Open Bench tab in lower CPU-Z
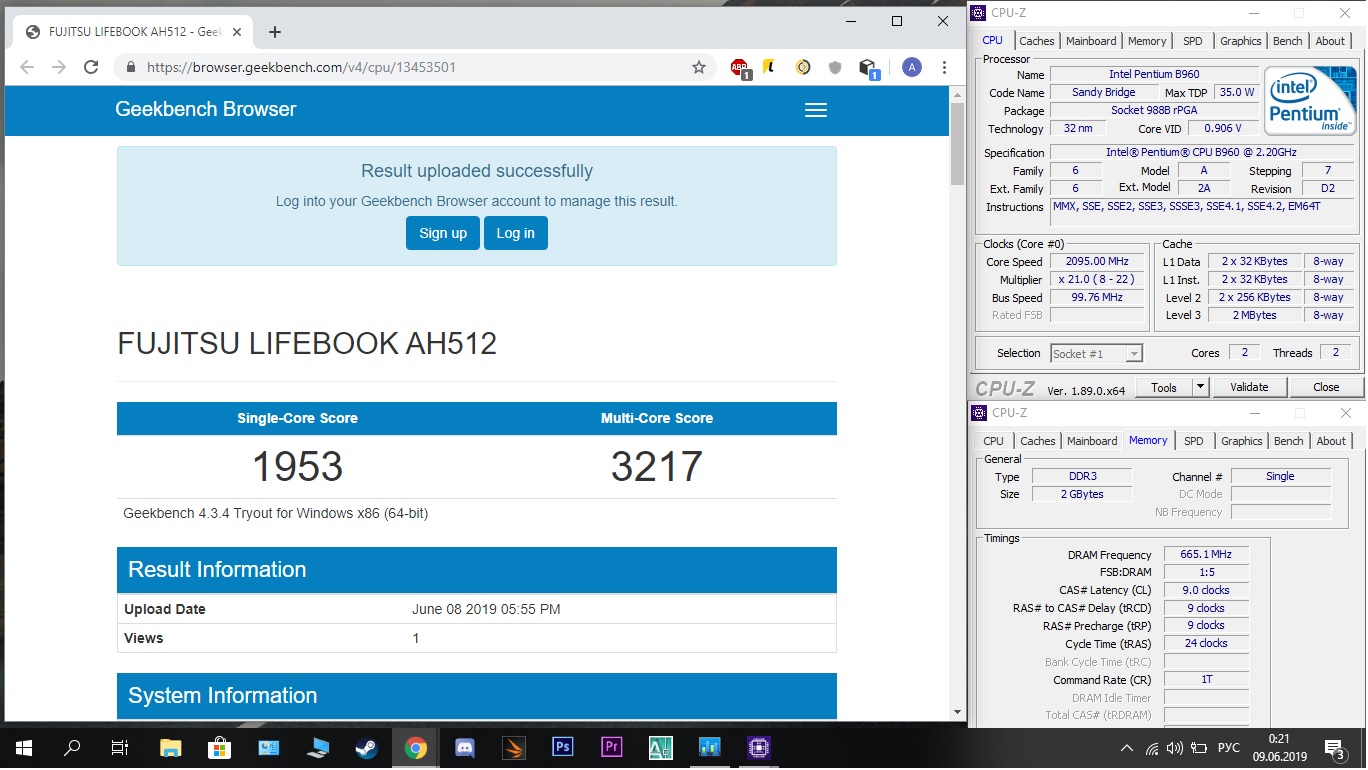The image size is (1368, 770). pos(1289,441)
